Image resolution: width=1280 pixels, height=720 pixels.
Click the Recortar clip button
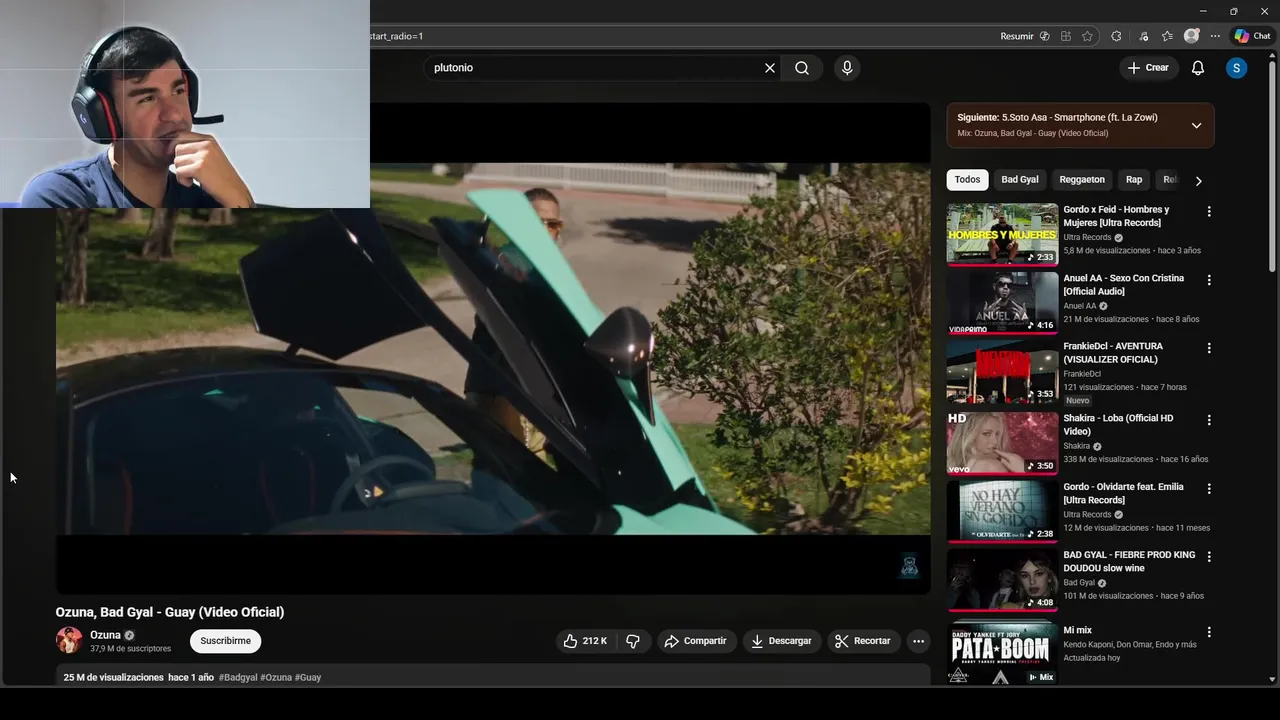(862, 641)
